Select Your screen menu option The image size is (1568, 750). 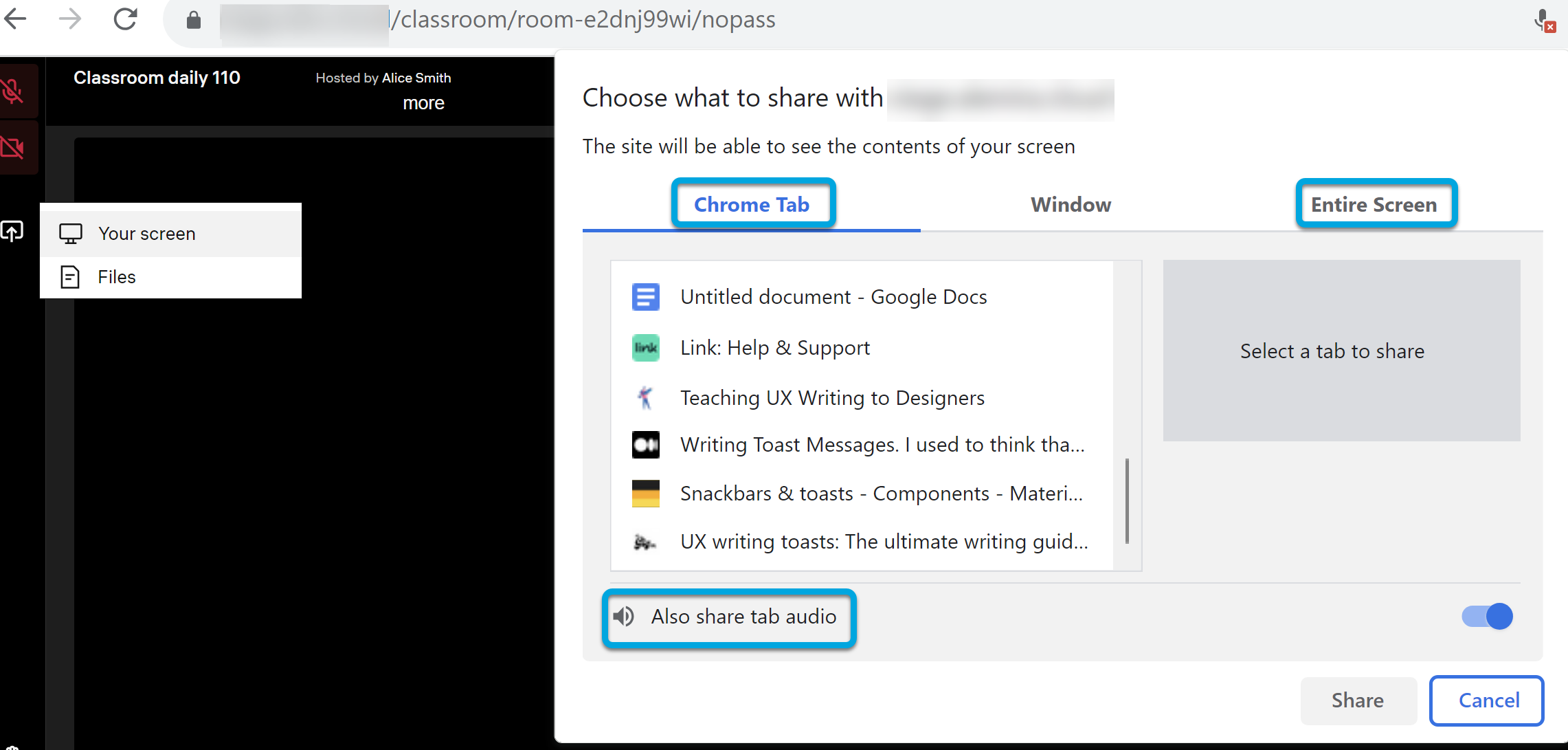pyautogui.click(x=147, y=234)
